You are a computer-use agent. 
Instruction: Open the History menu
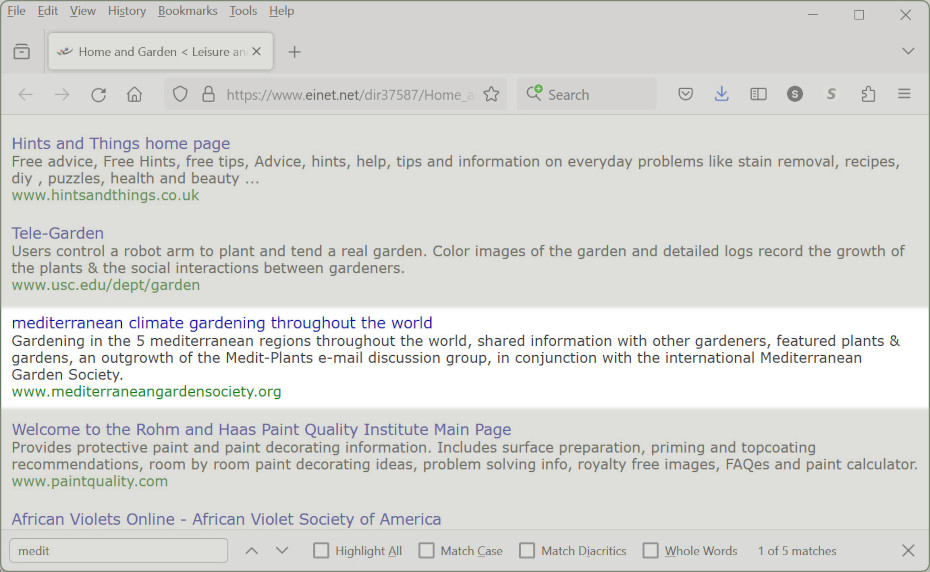click(x=126, y=11)
